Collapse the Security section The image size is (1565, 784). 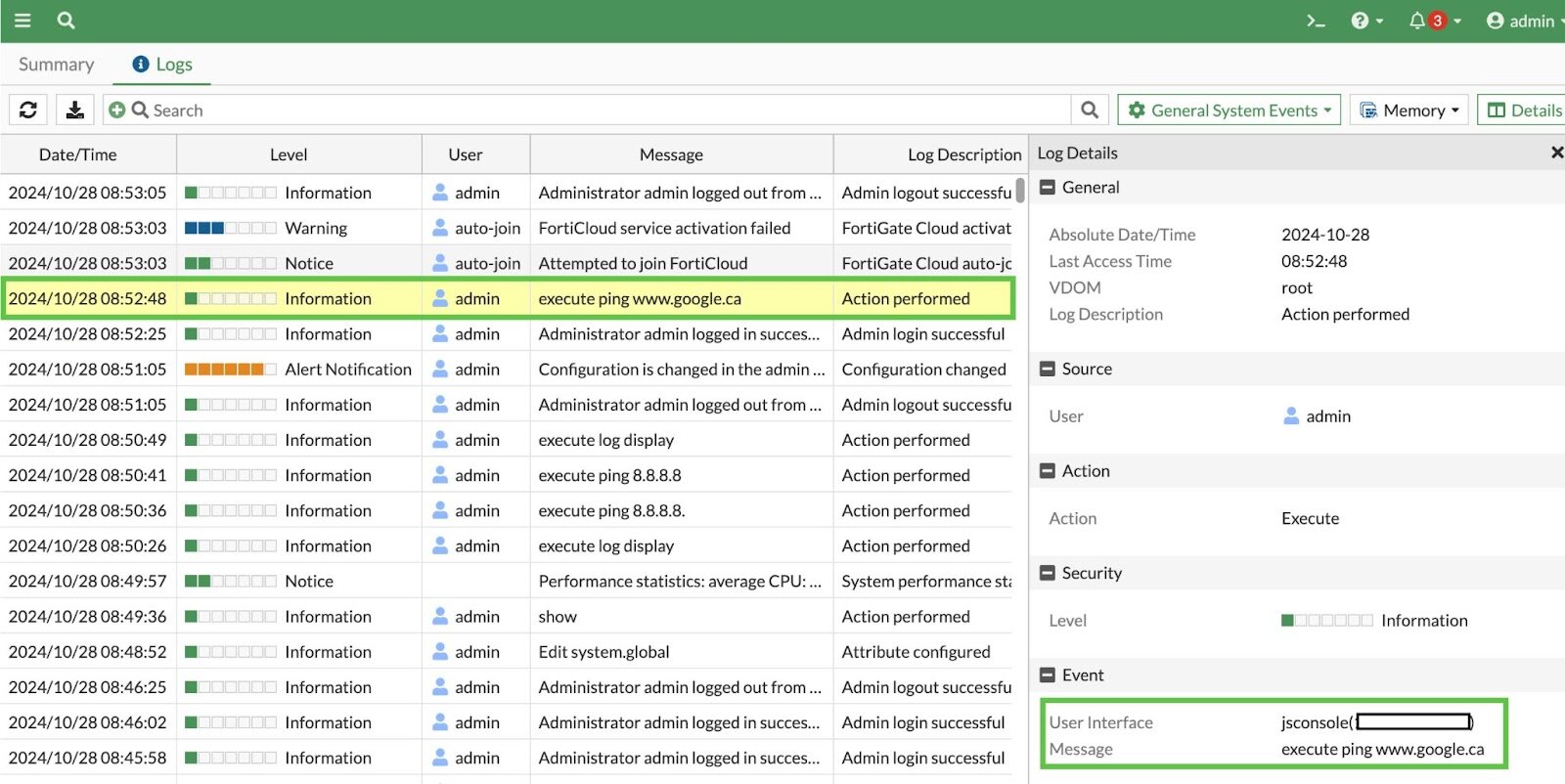(1048, 574)
